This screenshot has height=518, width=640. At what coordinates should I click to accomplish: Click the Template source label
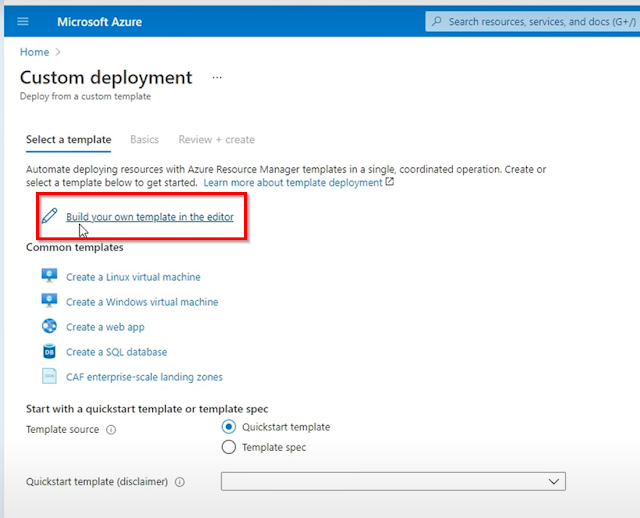tap(62, 429)
